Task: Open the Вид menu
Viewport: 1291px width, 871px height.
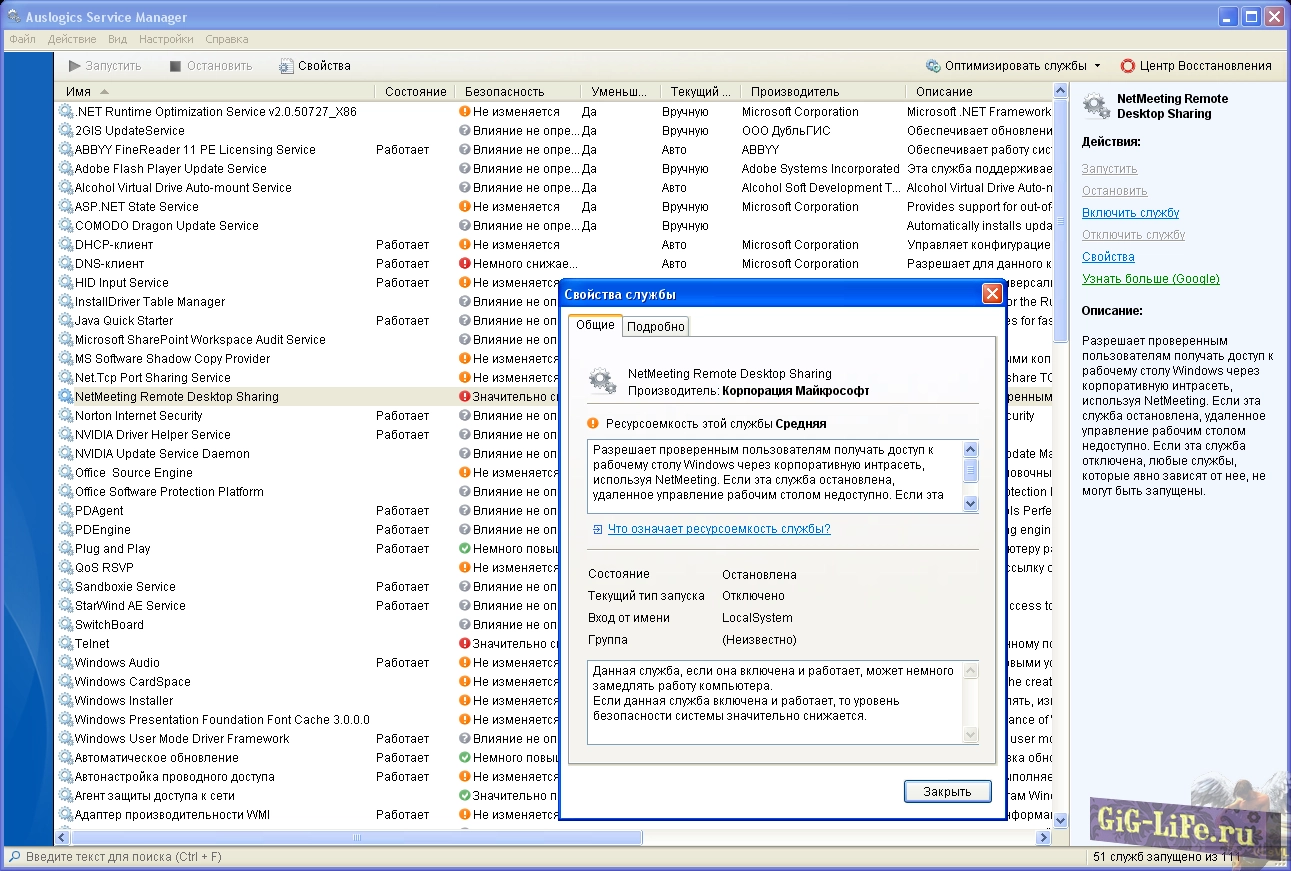Action: point(117,39)
